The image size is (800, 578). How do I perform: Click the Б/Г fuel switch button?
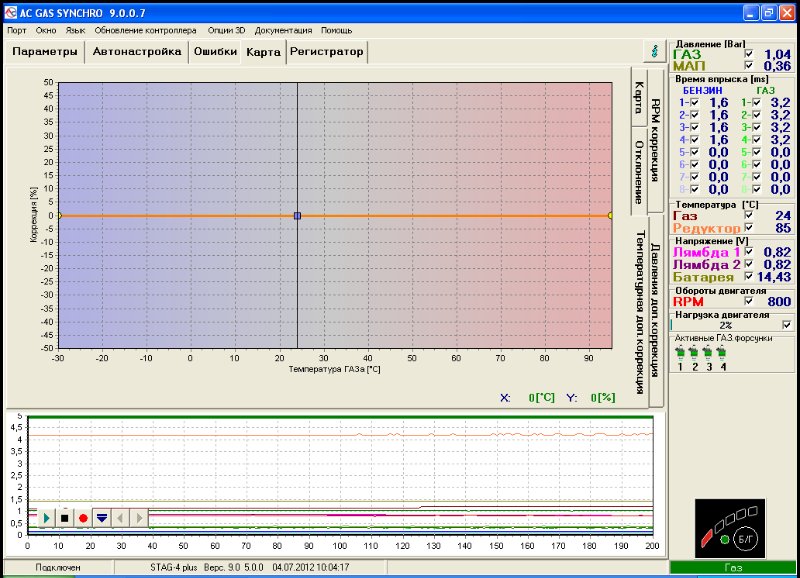point(745,539)
